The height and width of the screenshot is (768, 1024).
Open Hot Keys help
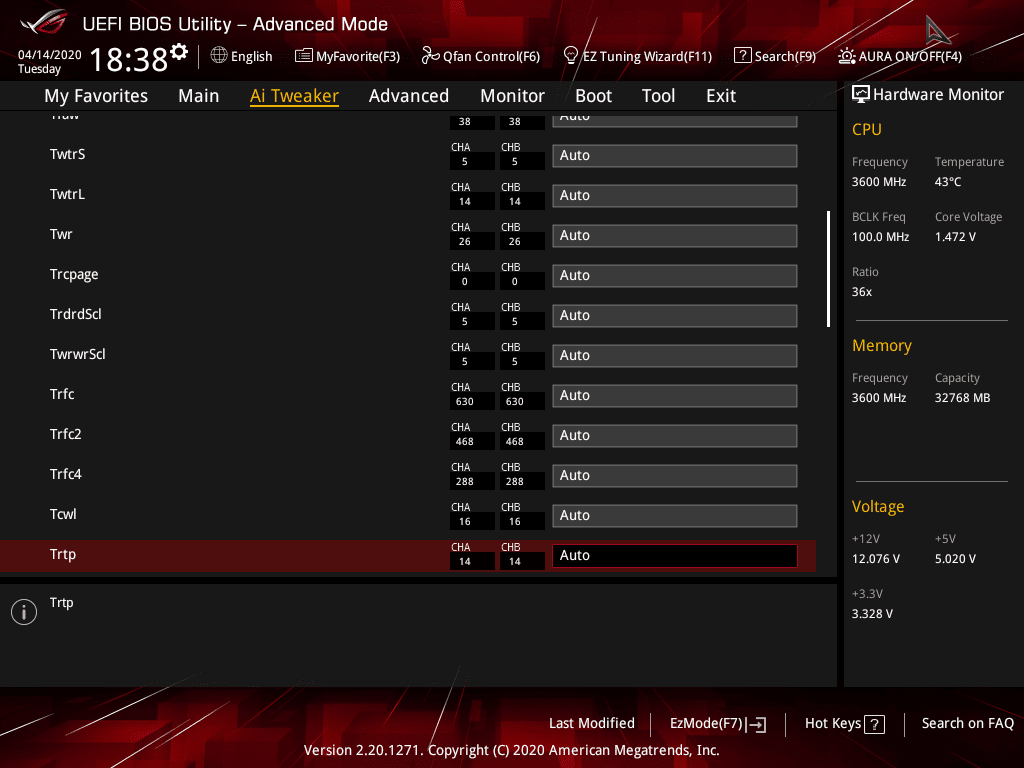click(x=844, y=724)
